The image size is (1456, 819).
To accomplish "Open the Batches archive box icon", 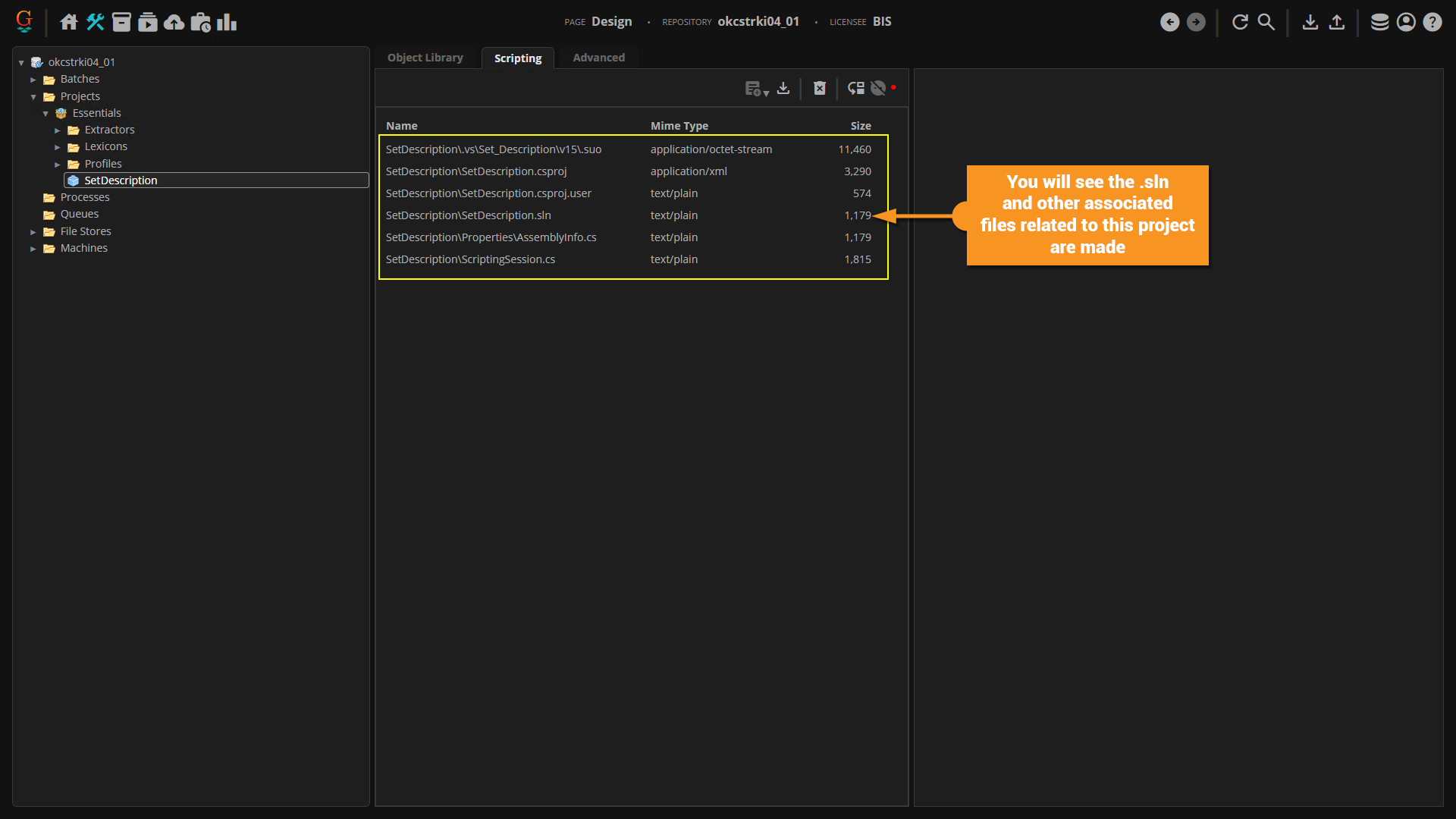I will 121,22.
